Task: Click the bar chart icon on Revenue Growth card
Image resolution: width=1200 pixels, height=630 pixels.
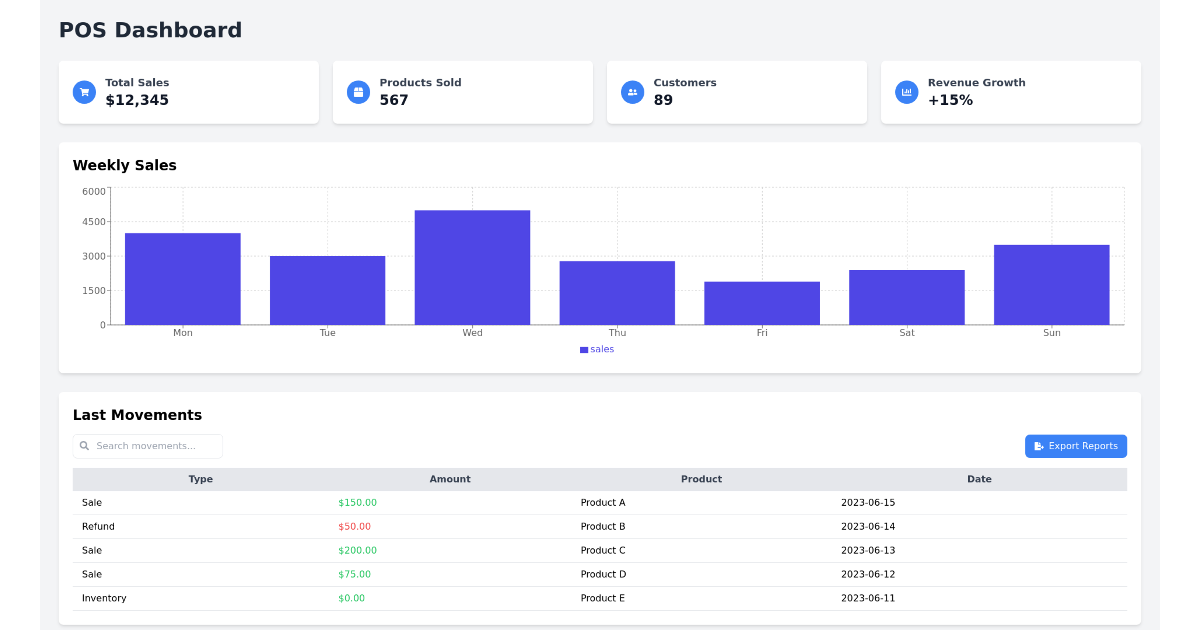Action: (906, 91)
